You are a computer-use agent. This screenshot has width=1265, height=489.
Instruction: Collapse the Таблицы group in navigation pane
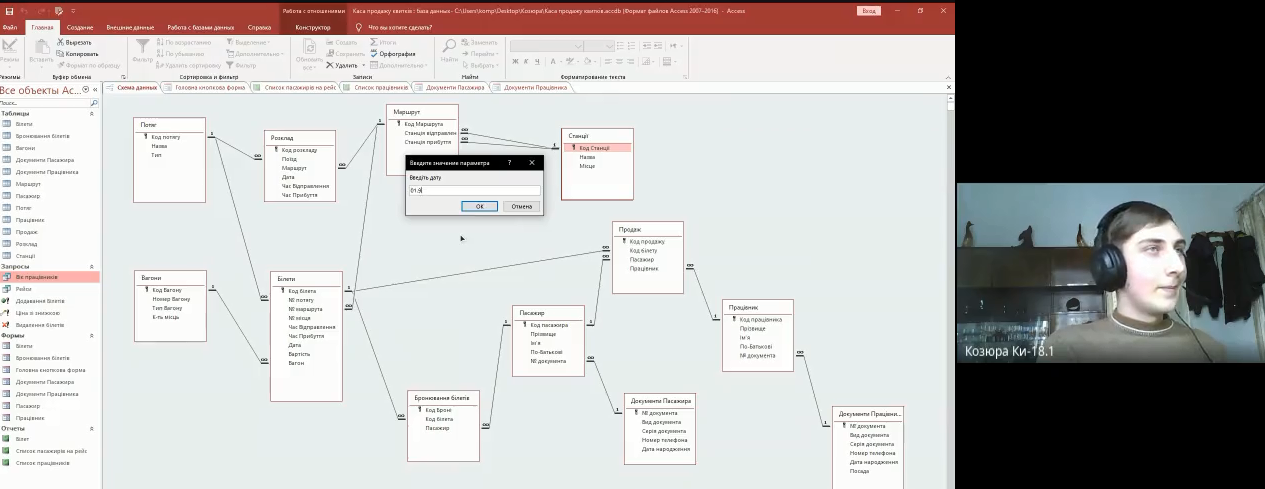point(92,114)
